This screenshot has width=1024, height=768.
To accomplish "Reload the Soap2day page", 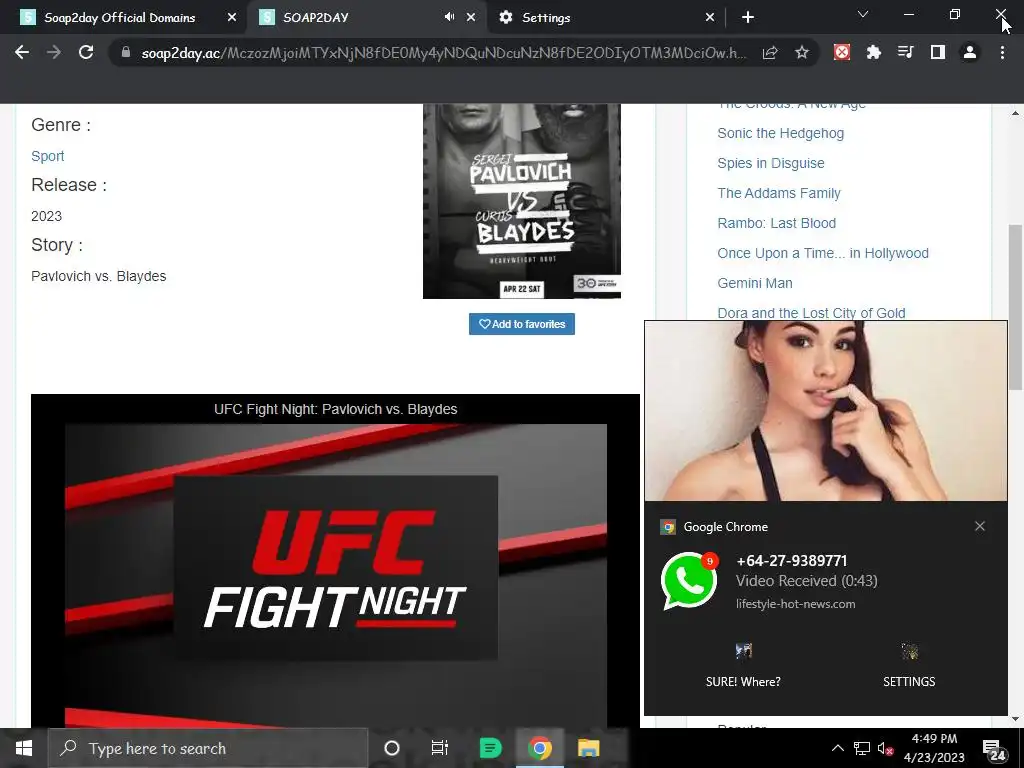I will (x=86, y=52).
